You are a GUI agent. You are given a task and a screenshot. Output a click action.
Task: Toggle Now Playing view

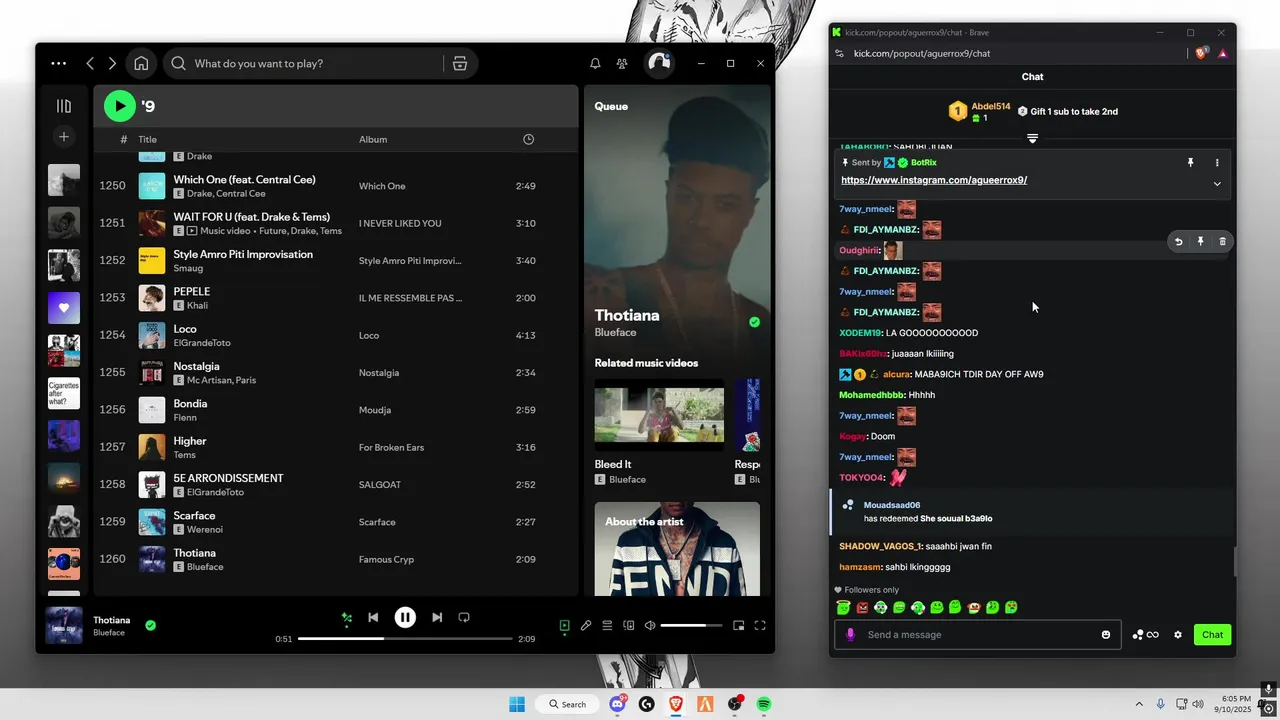point(565,626)
